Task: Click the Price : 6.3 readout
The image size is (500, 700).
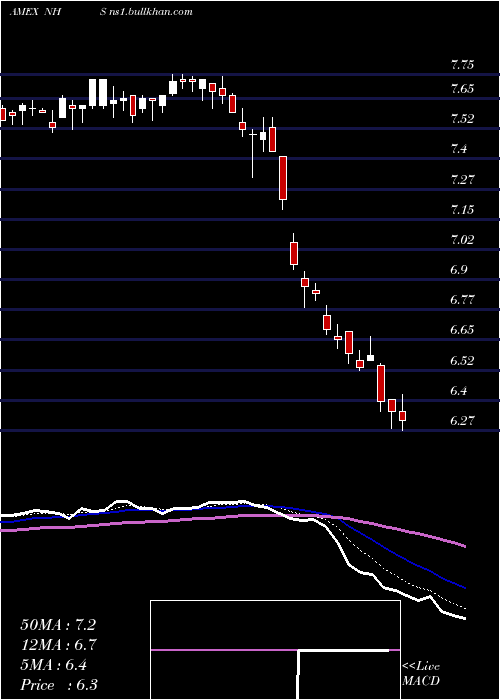Action: 59,685
